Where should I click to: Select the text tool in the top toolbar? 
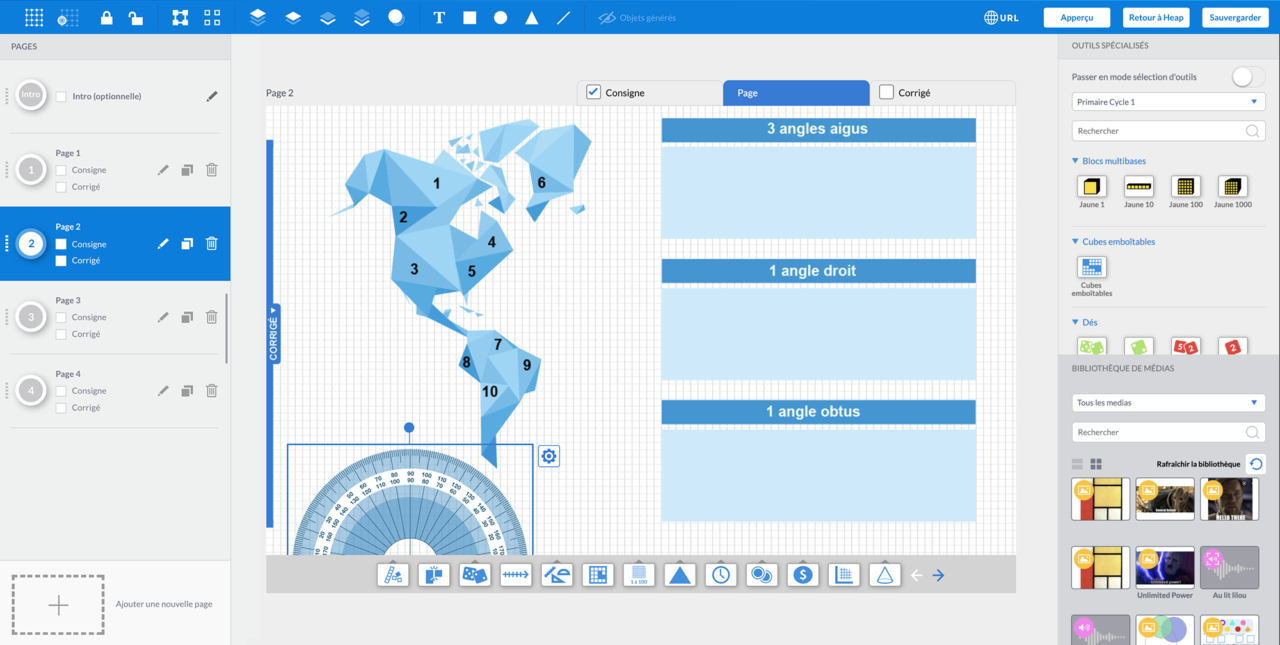[x=438, y=18]
